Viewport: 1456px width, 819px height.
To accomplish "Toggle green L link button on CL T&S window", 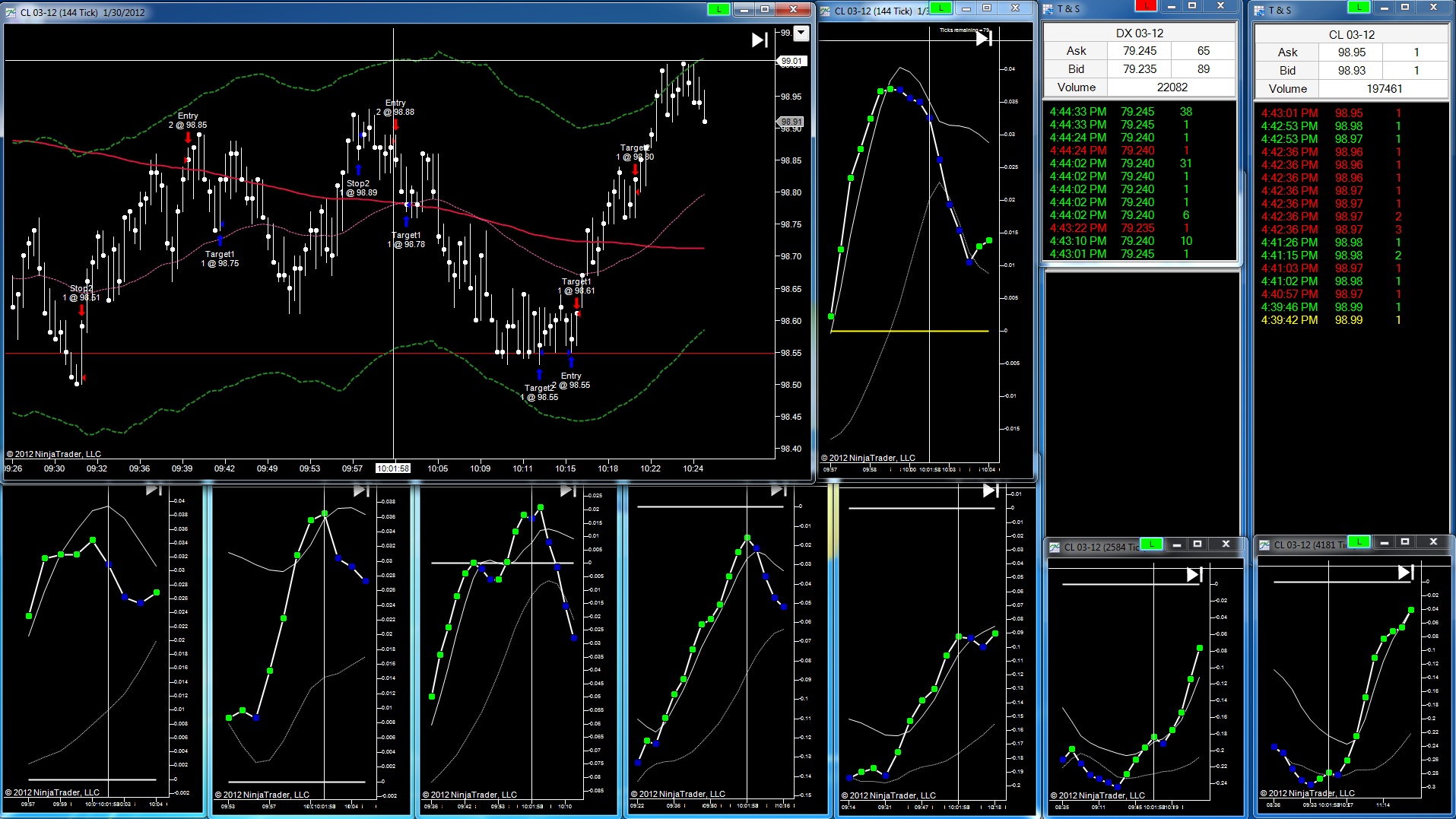I will (x=1359, y=7).
